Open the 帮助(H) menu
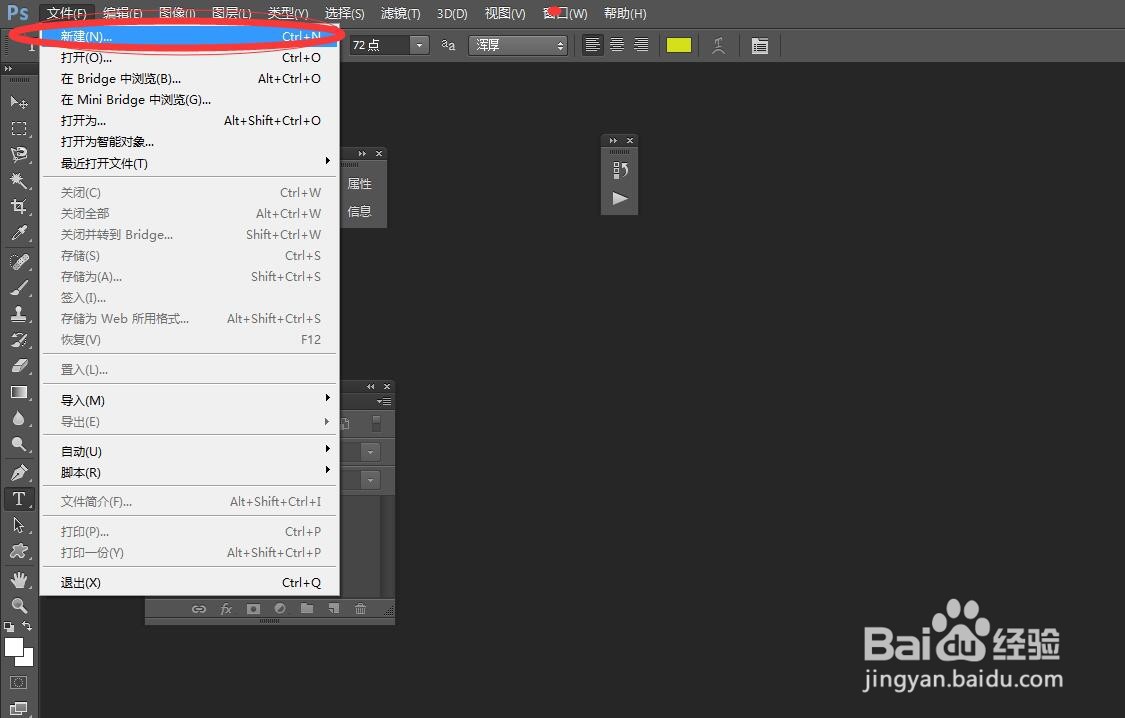This screenshot has width=1125, height=718. point(625,13)
